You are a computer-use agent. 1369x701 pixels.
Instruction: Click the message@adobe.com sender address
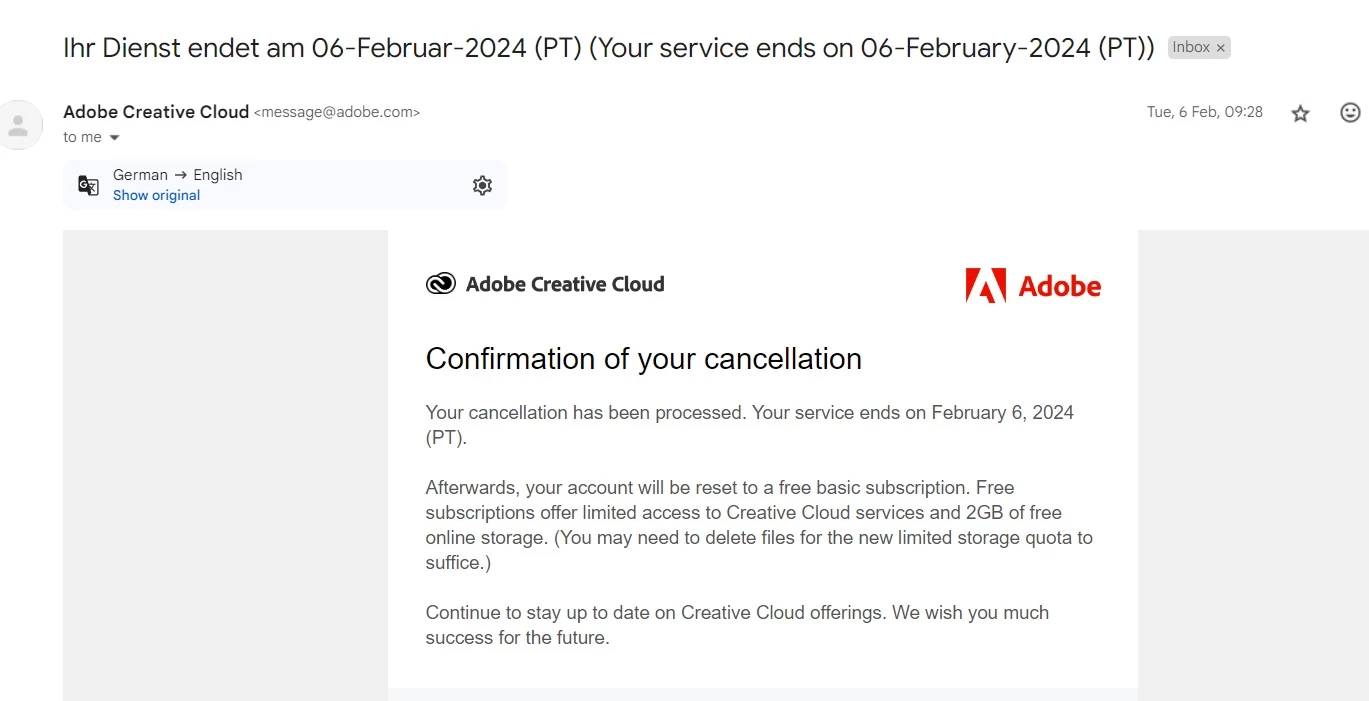tap(337, 112)
